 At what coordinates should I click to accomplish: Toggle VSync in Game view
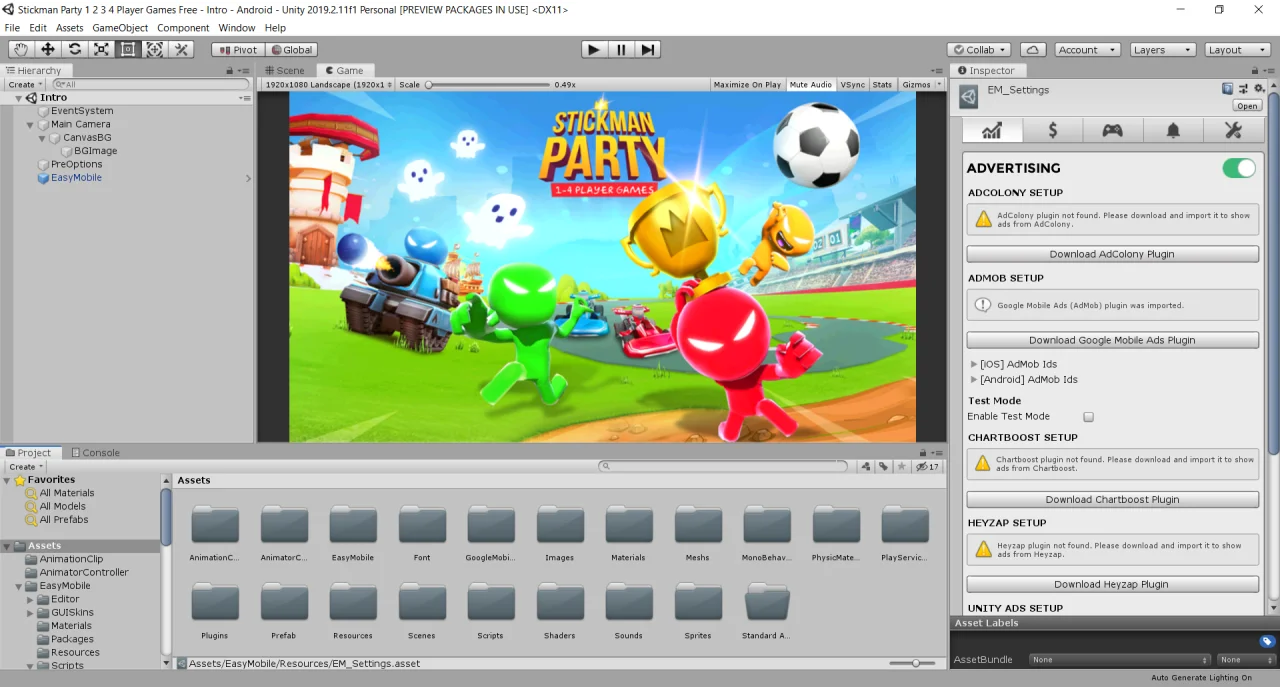coord(852,85)
